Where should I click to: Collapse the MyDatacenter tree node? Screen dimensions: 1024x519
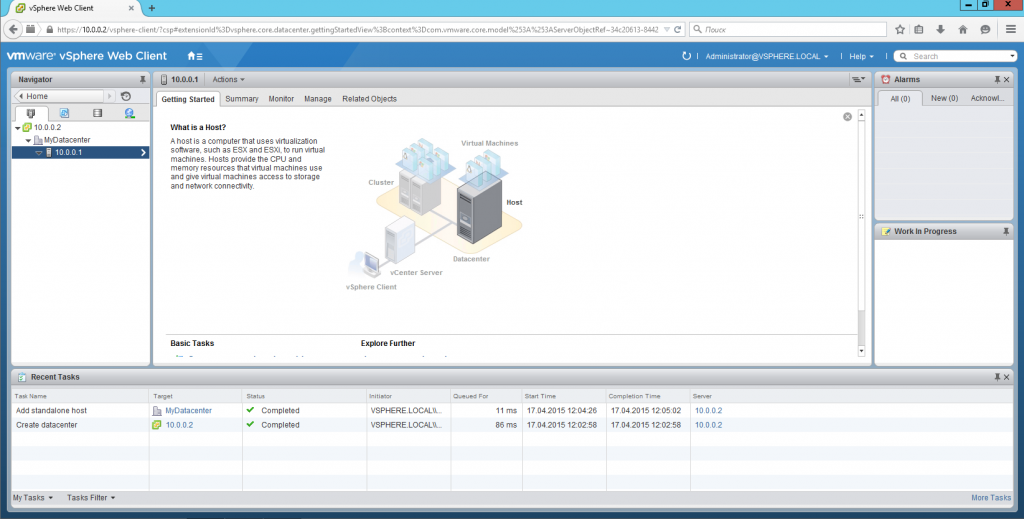pyautogui.click(x=28, y=140)
